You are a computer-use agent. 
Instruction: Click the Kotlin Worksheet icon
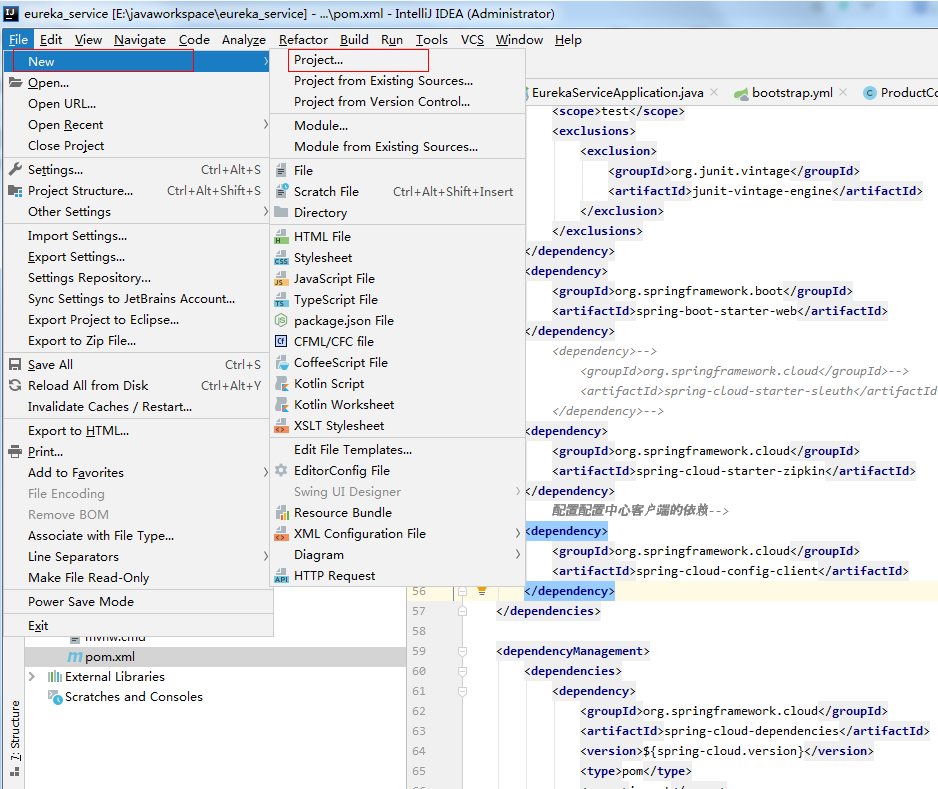pyautogui.click(x=281, y=405)
